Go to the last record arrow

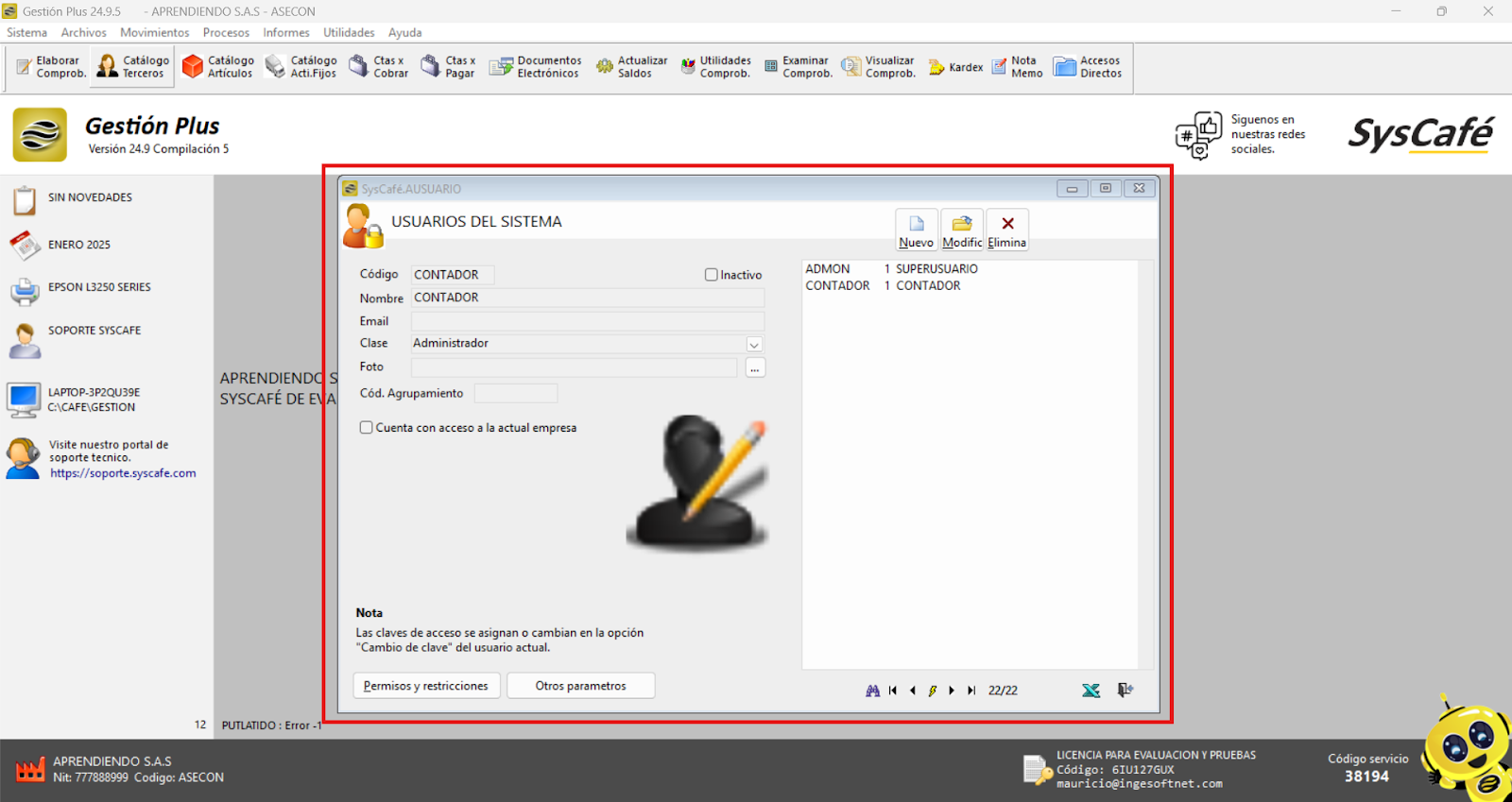971,691
